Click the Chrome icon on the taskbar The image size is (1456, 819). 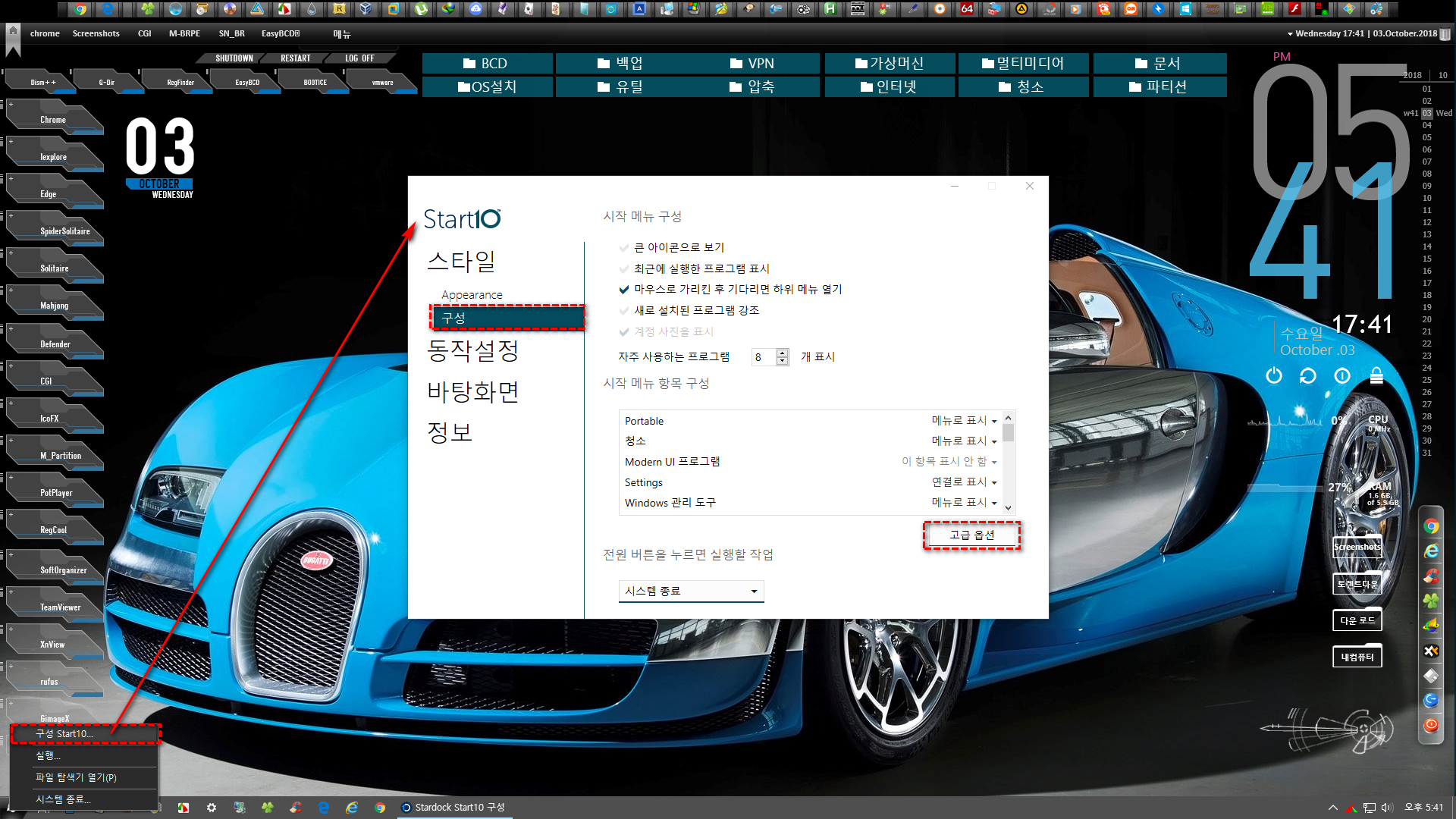(380, 808)
